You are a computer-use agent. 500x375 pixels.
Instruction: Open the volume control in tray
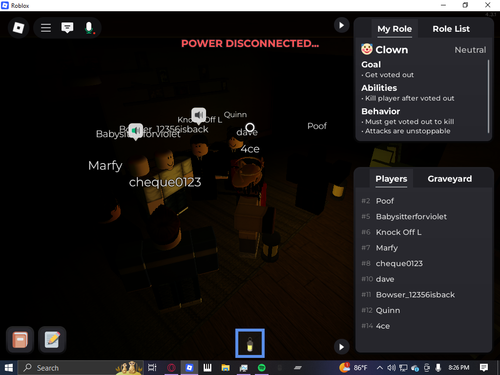pyautogui.click(x=391, y=368)
